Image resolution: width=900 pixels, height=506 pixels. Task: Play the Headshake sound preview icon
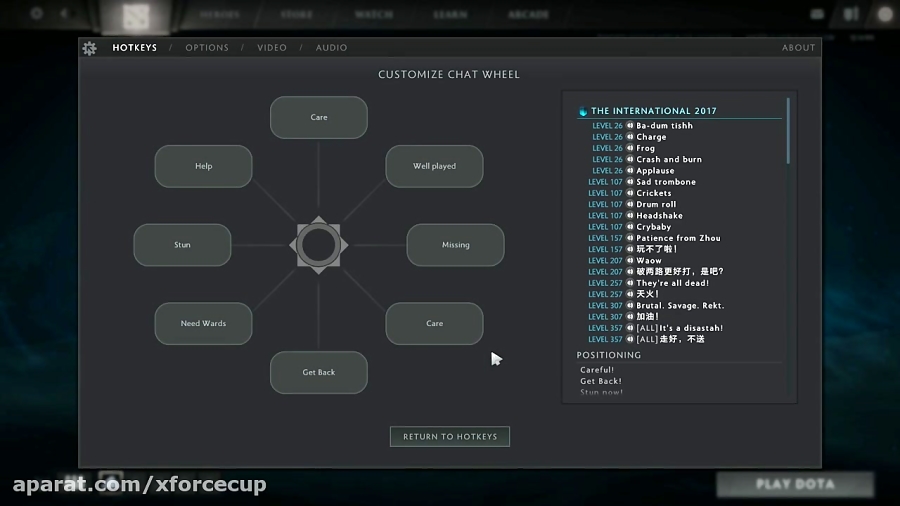630,216
